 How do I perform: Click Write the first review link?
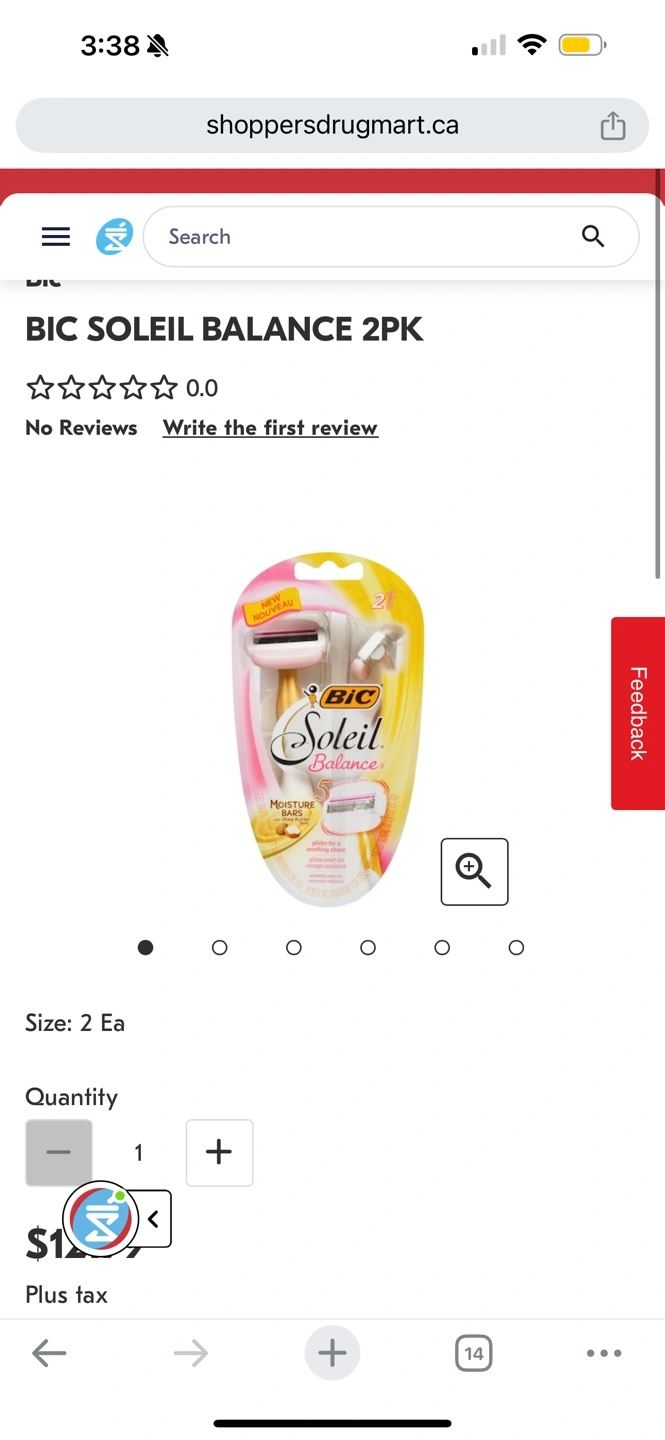point(270,428)
